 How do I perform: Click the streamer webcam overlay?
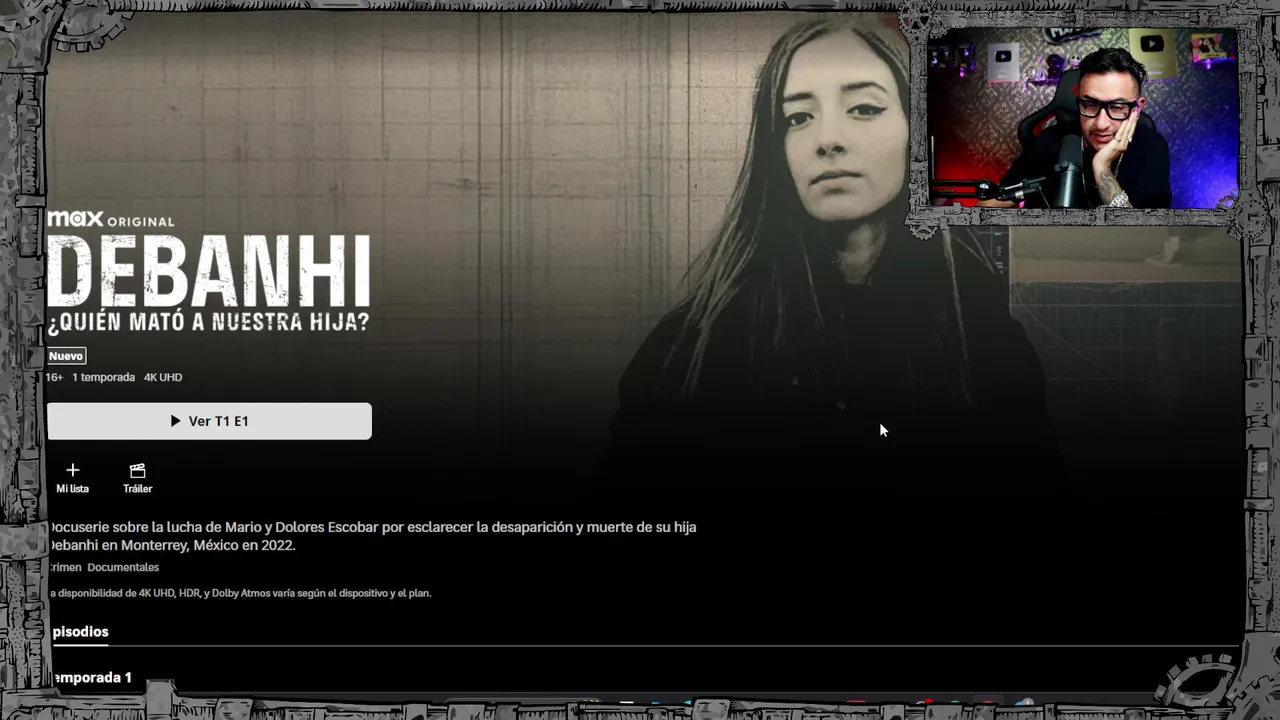click(x=1083, y=117)
